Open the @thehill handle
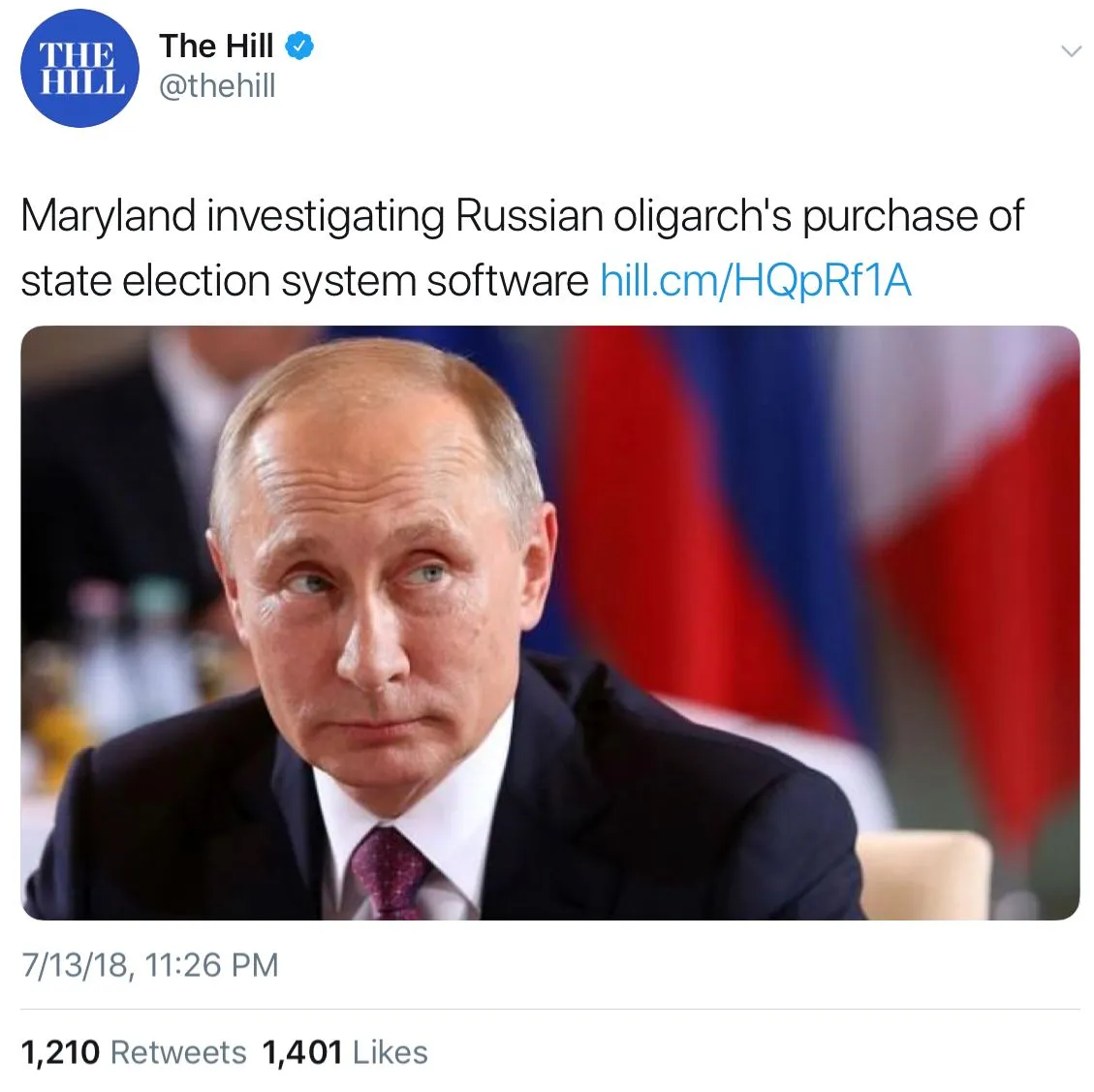 coord(218,86)
